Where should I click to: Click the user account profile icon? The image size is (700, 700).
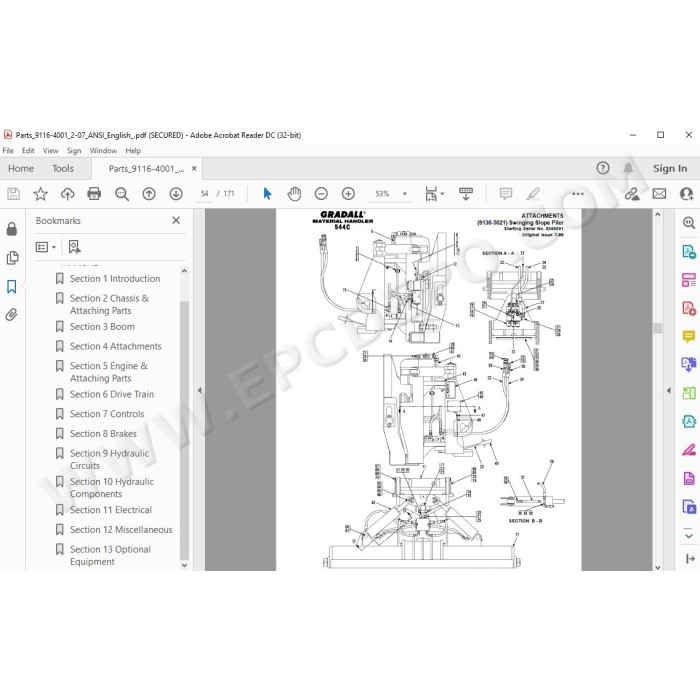(686, 194)
